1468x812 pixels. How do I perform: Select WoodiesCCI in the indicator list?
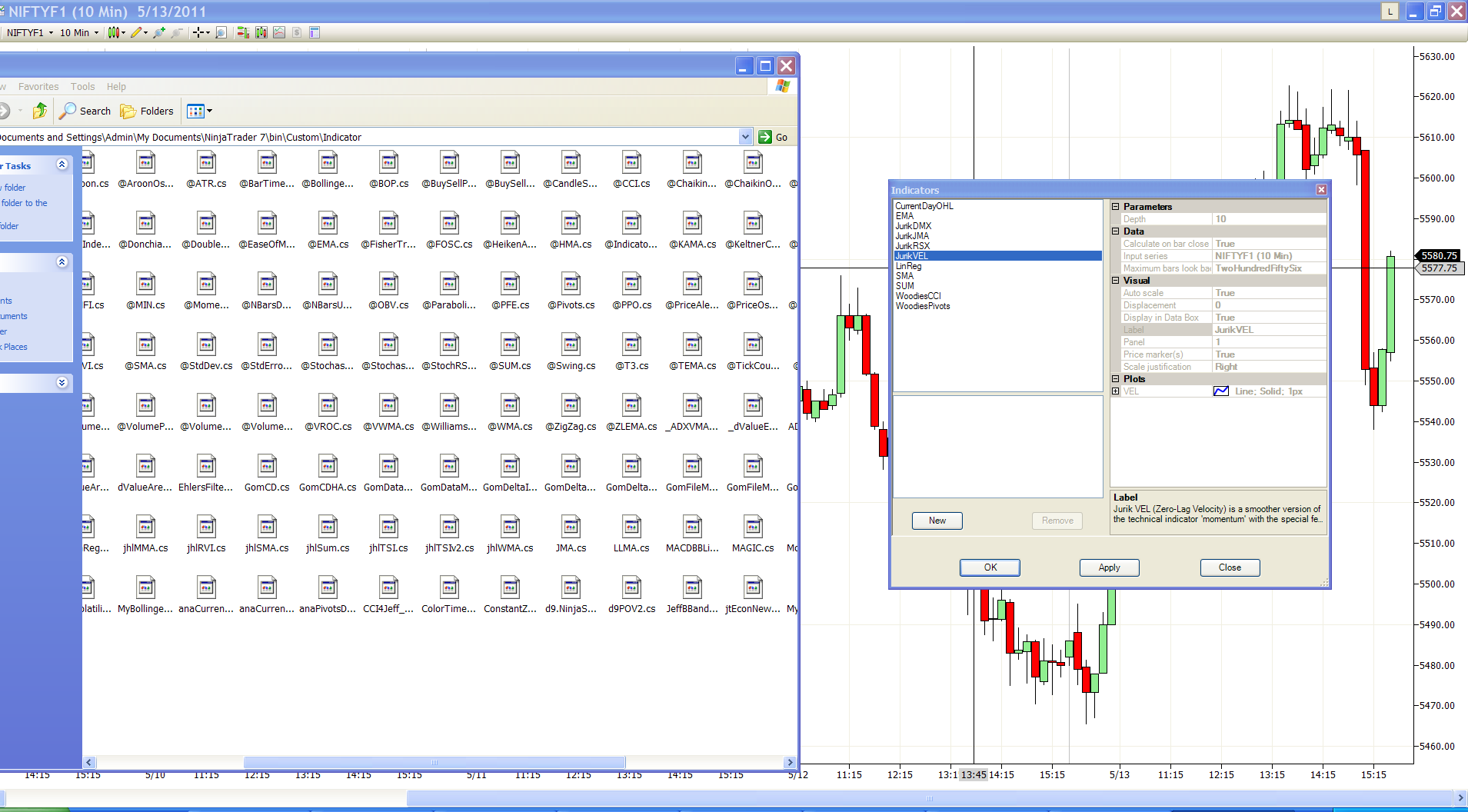tap(918, 296)
